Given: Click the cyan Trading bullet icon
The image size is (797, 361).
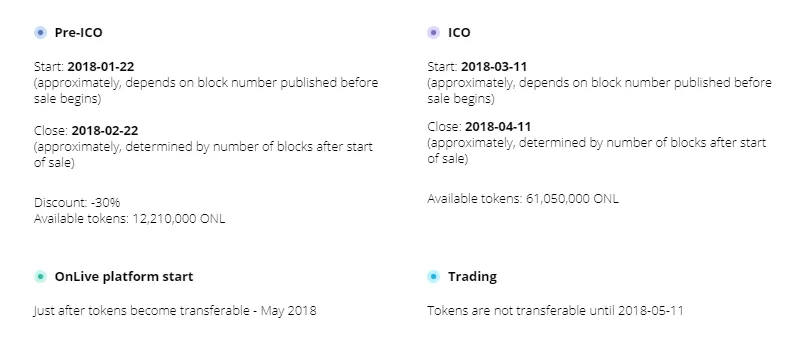Looking at the screenshot, I should pos(433,277).
